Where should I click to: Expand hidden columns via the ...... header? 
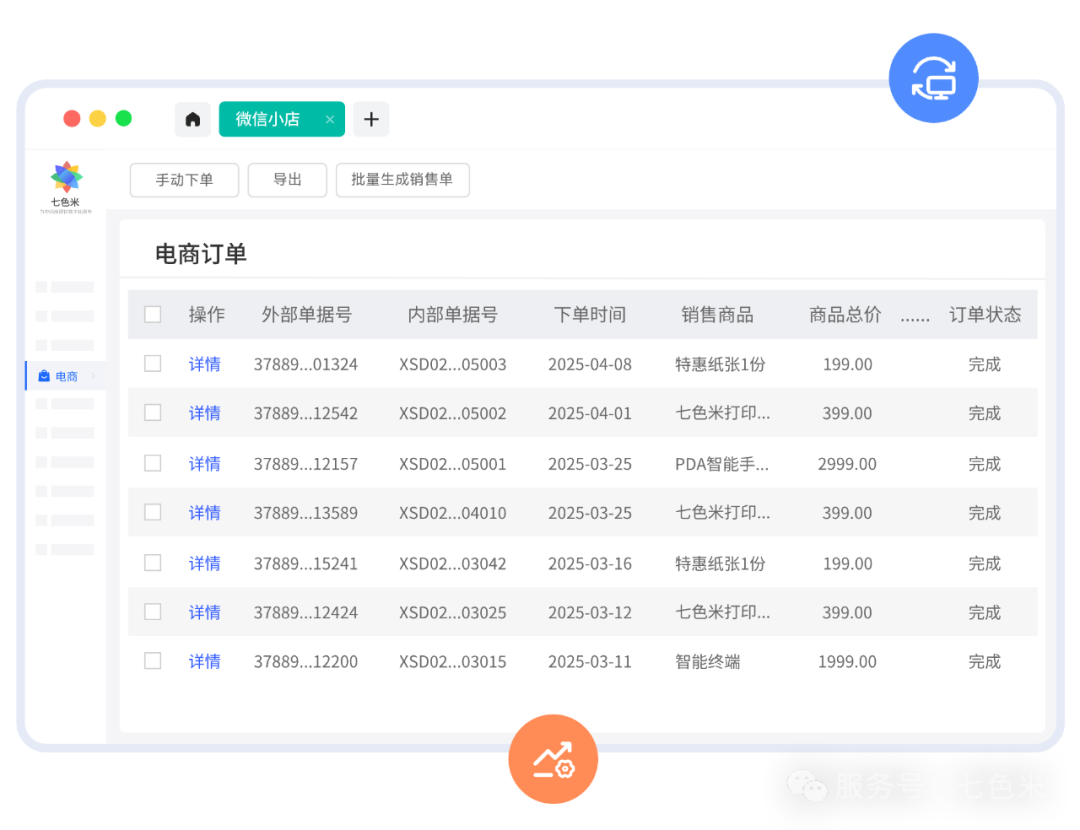click(914, 315)
